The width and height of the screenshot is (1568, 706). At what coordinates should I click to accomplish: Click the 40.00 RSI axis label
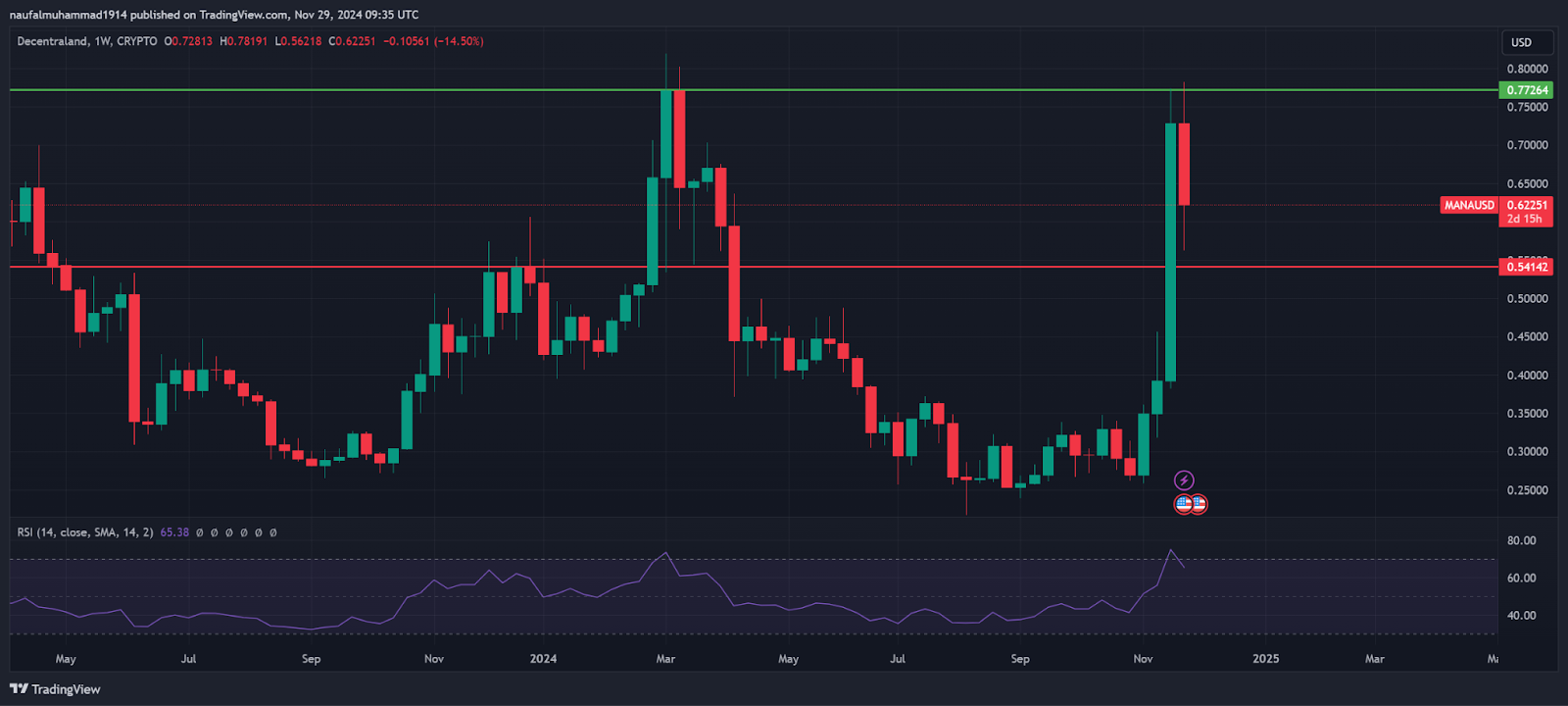pos(1522,616)
